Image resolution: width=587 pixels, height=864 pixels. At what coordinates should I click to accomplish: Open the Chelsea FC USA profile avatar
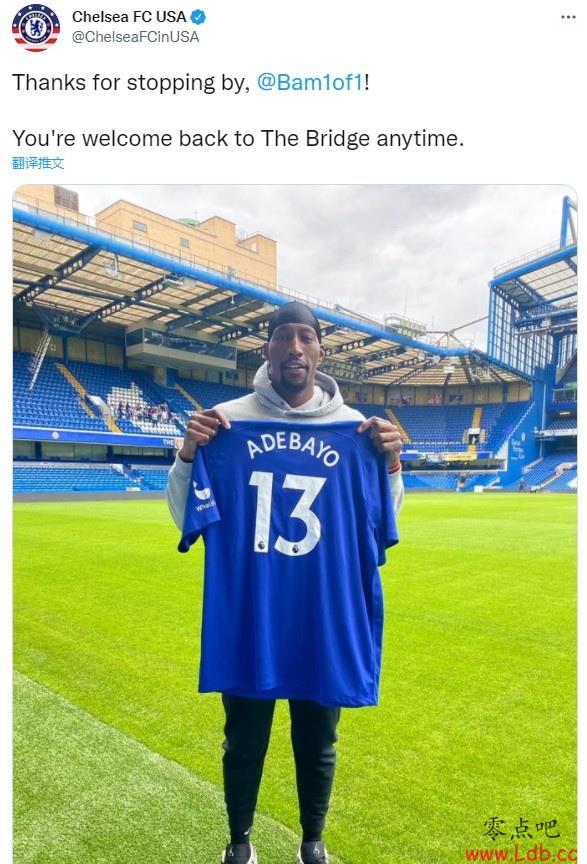(36, 26)
